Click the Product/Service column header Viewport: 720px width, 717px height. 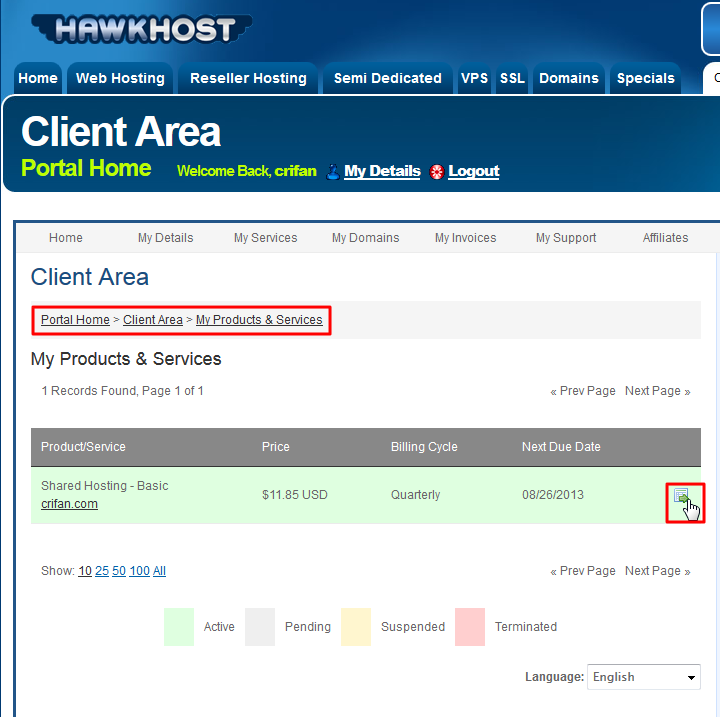[x=83, y=446]
